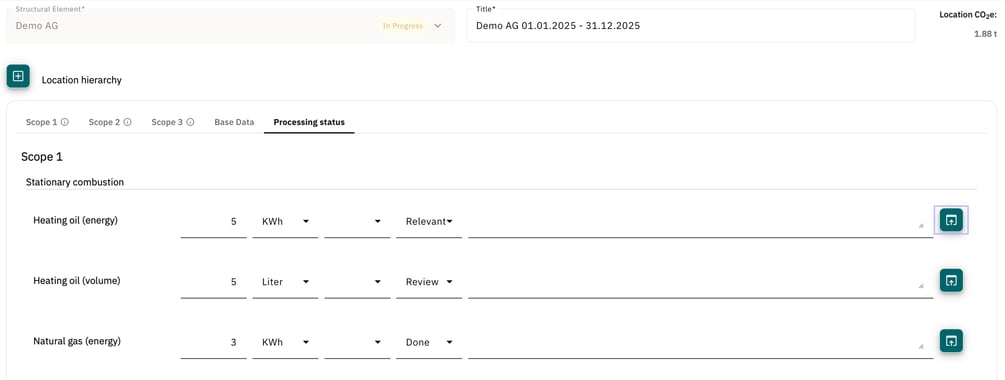Click the Scope 1 section heading
This screenshot has height=380, width=1005.
click(42, 157)
